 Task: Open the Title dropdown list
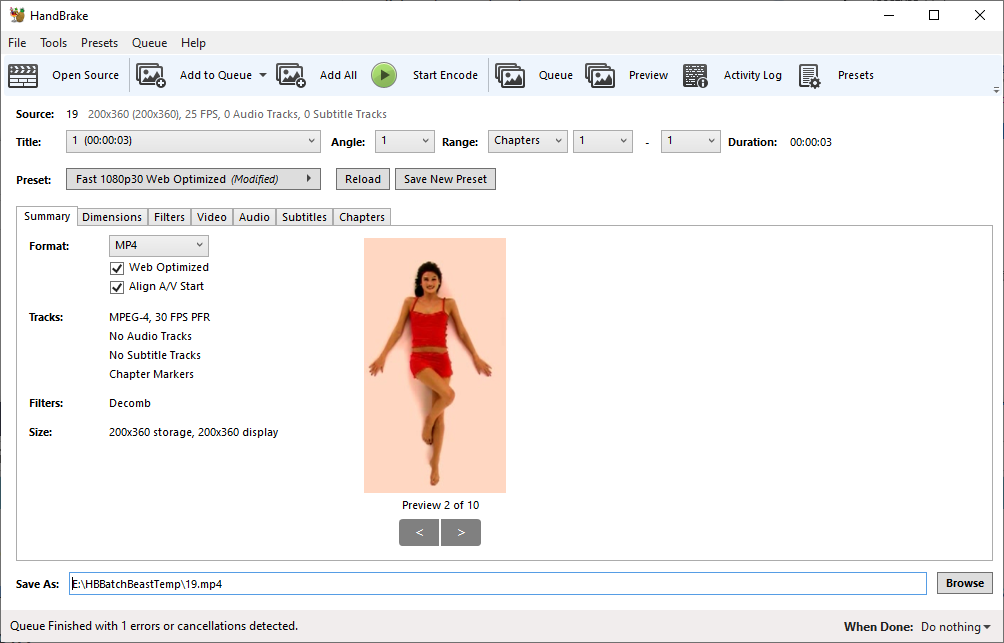coord(193,142)
